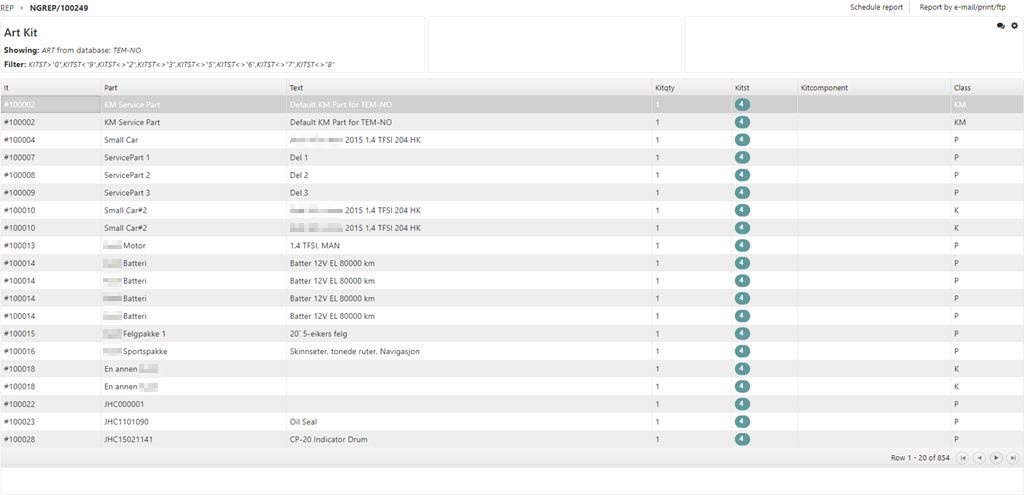Sort by Class column header

tap(962, 88)
